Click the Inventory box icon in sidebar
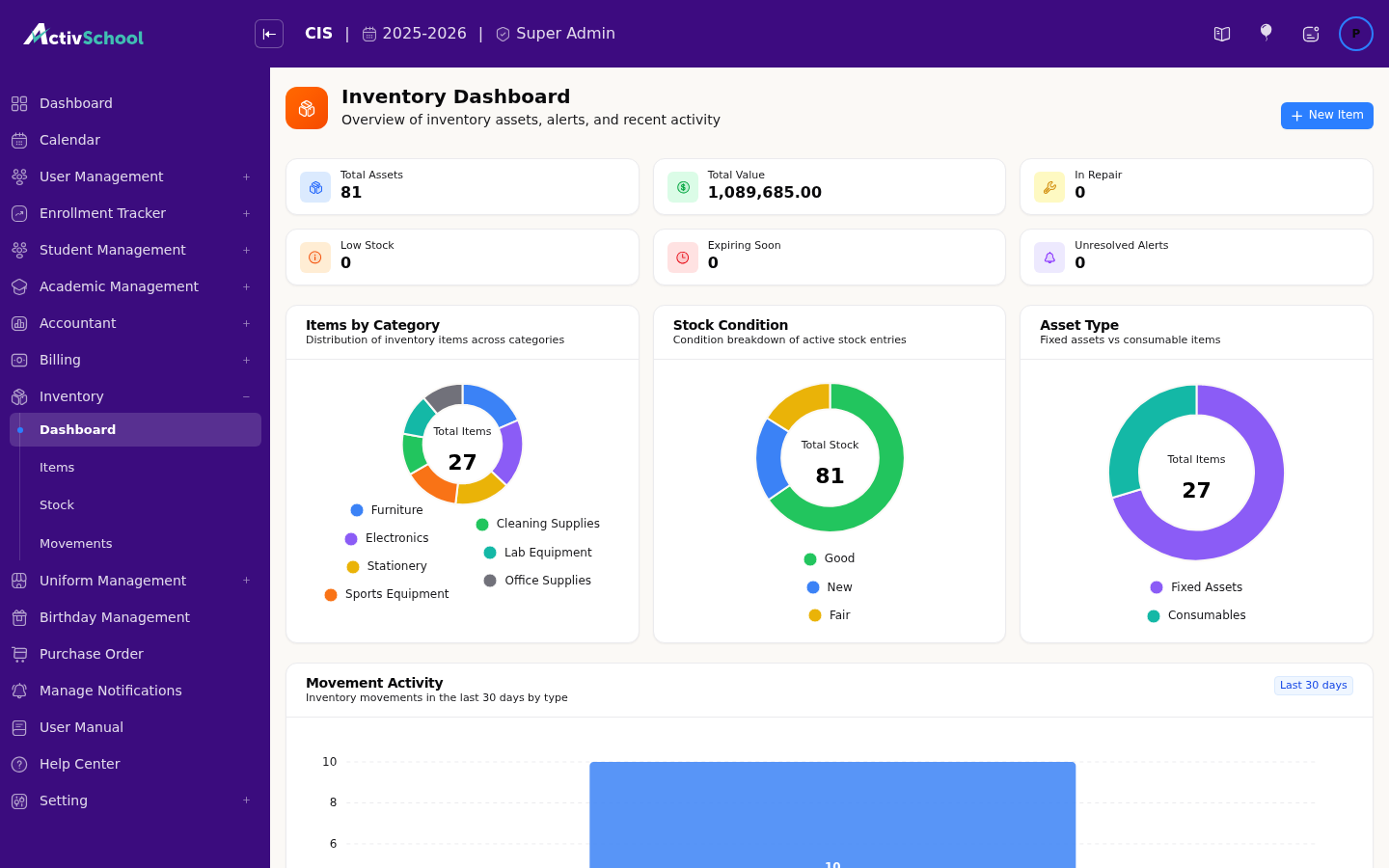The height and width of the screenshot is (868, 1389). coord(19,396)
